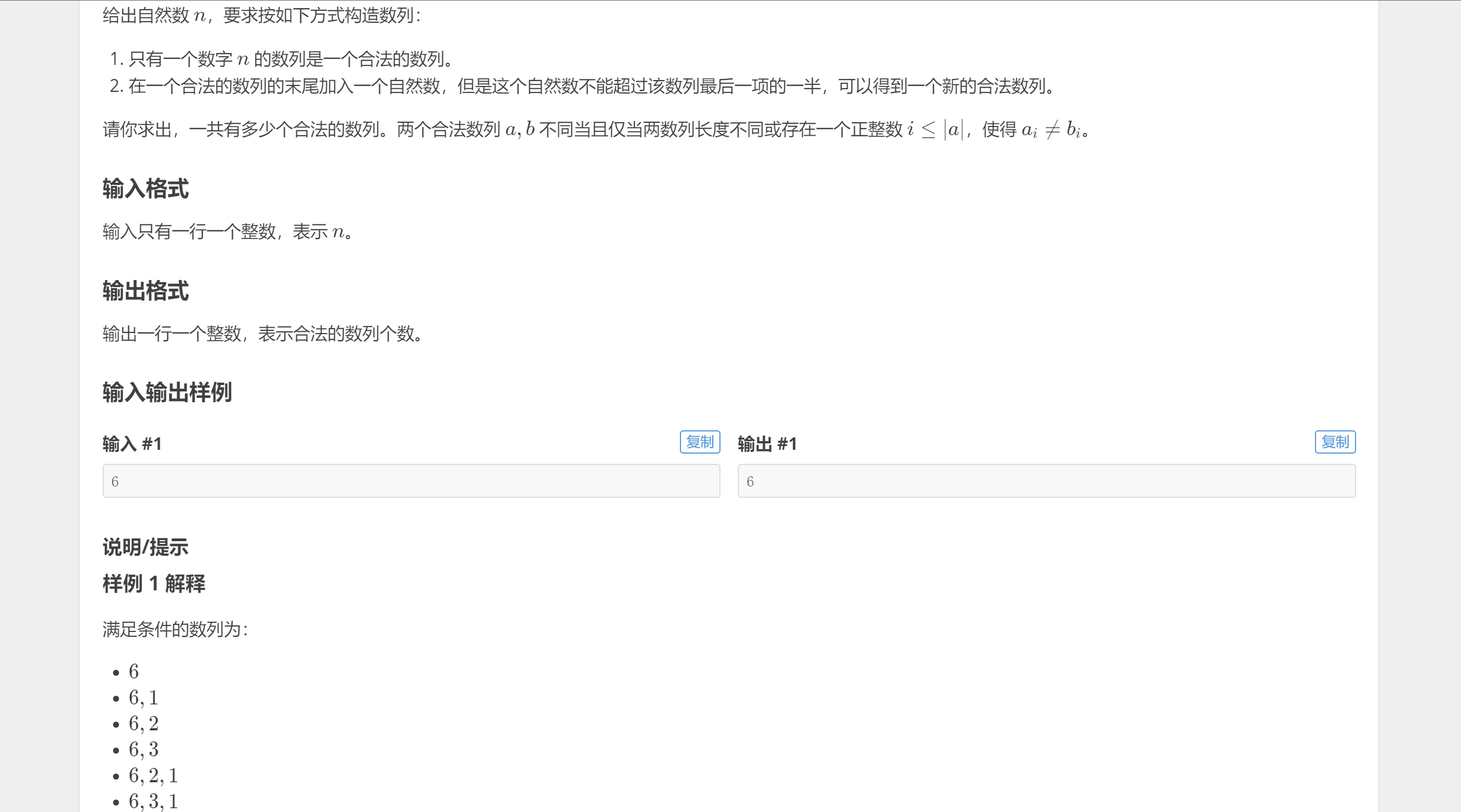Click the 说明/提示 heading
1461x812 pixels.
[145, 547]
